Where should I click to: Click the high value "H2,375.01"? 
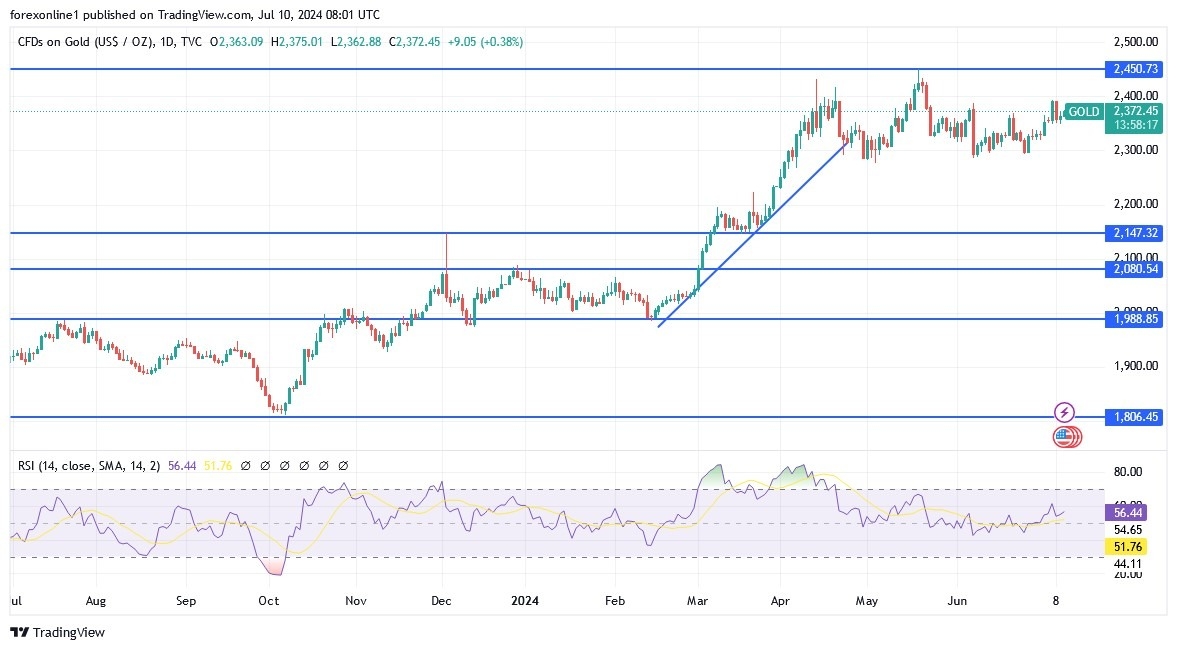pyautogui.click(x=297, y=42)
